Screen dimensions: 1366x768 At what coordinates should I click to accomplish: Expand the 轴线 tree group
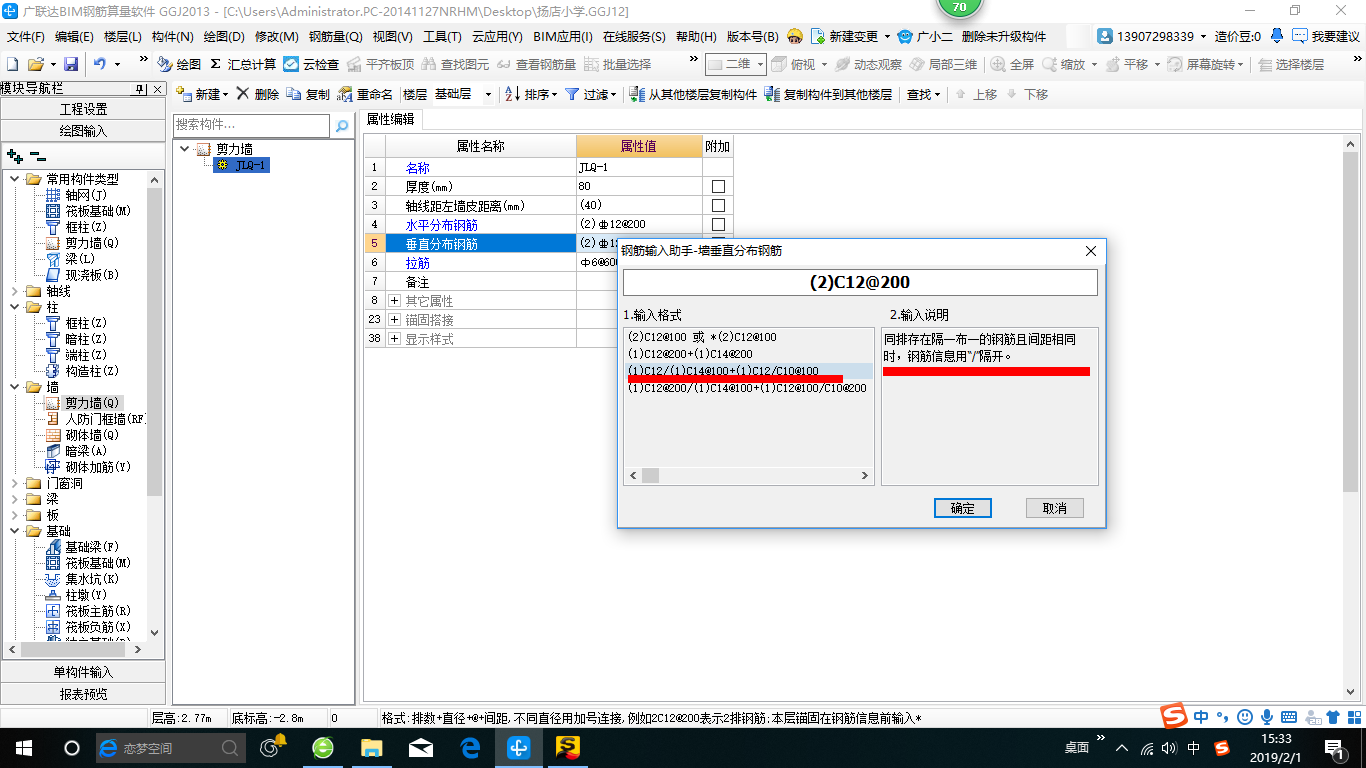[14, 291]
